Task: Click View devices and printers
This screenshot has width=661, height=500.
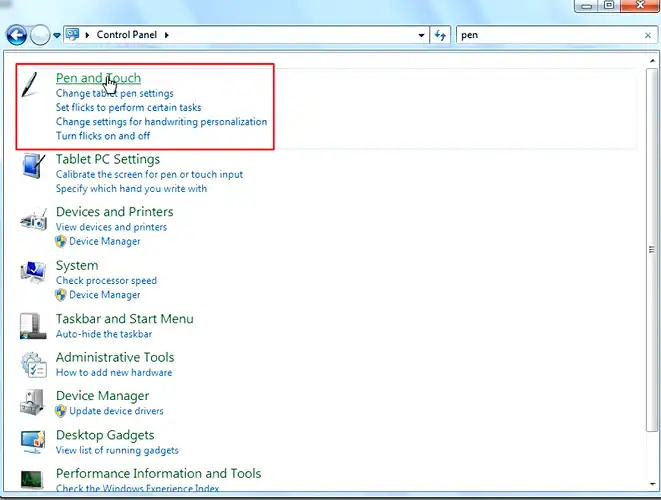Action: click(x=111, y=227)
